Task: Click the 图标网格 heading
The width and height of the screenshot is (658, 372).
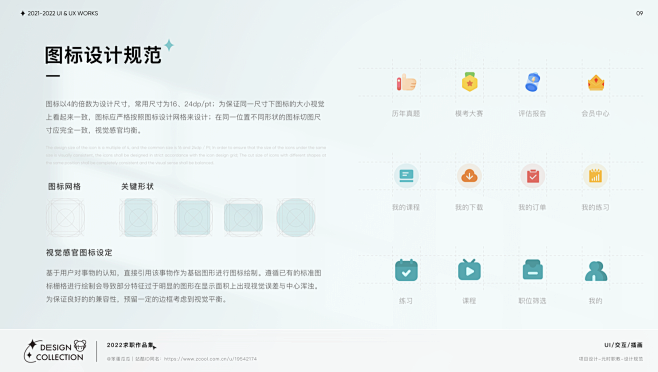Action: click(x=64, y=186)
